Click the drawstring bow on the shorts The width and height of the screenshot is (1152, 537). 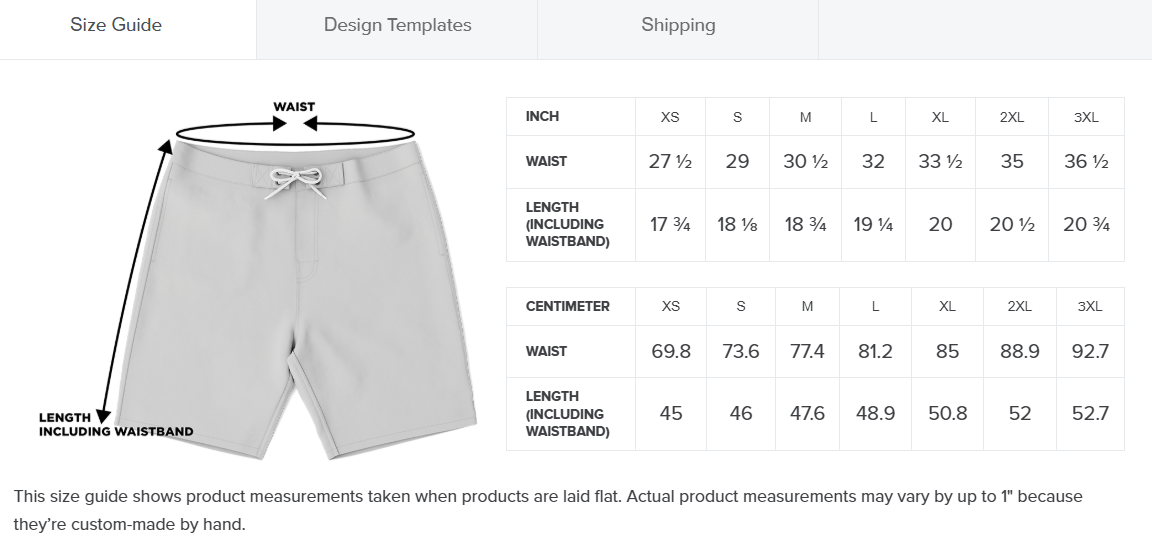pos(295,182)
